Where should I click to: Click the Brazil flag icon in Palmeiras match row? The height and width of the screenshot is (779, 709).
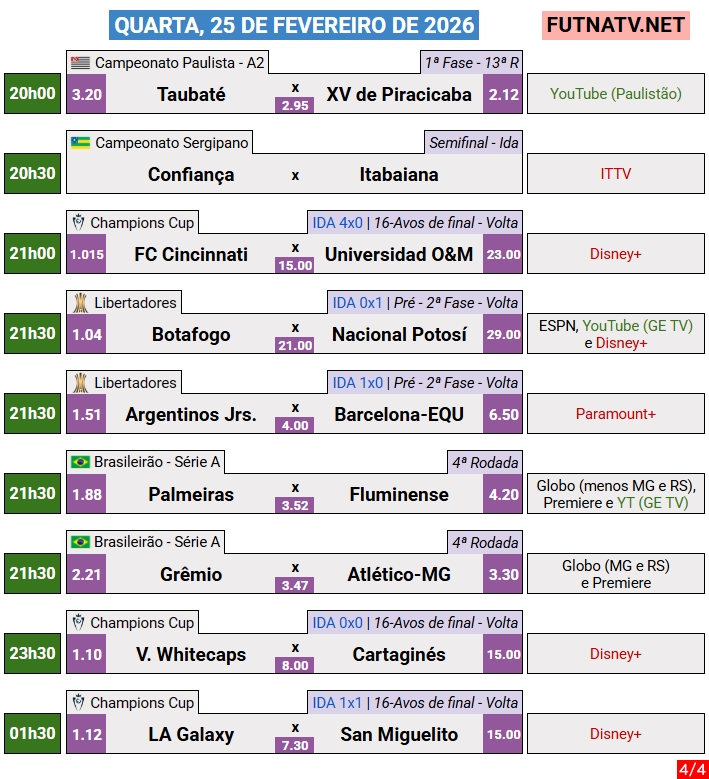click(x=80, y=462)
